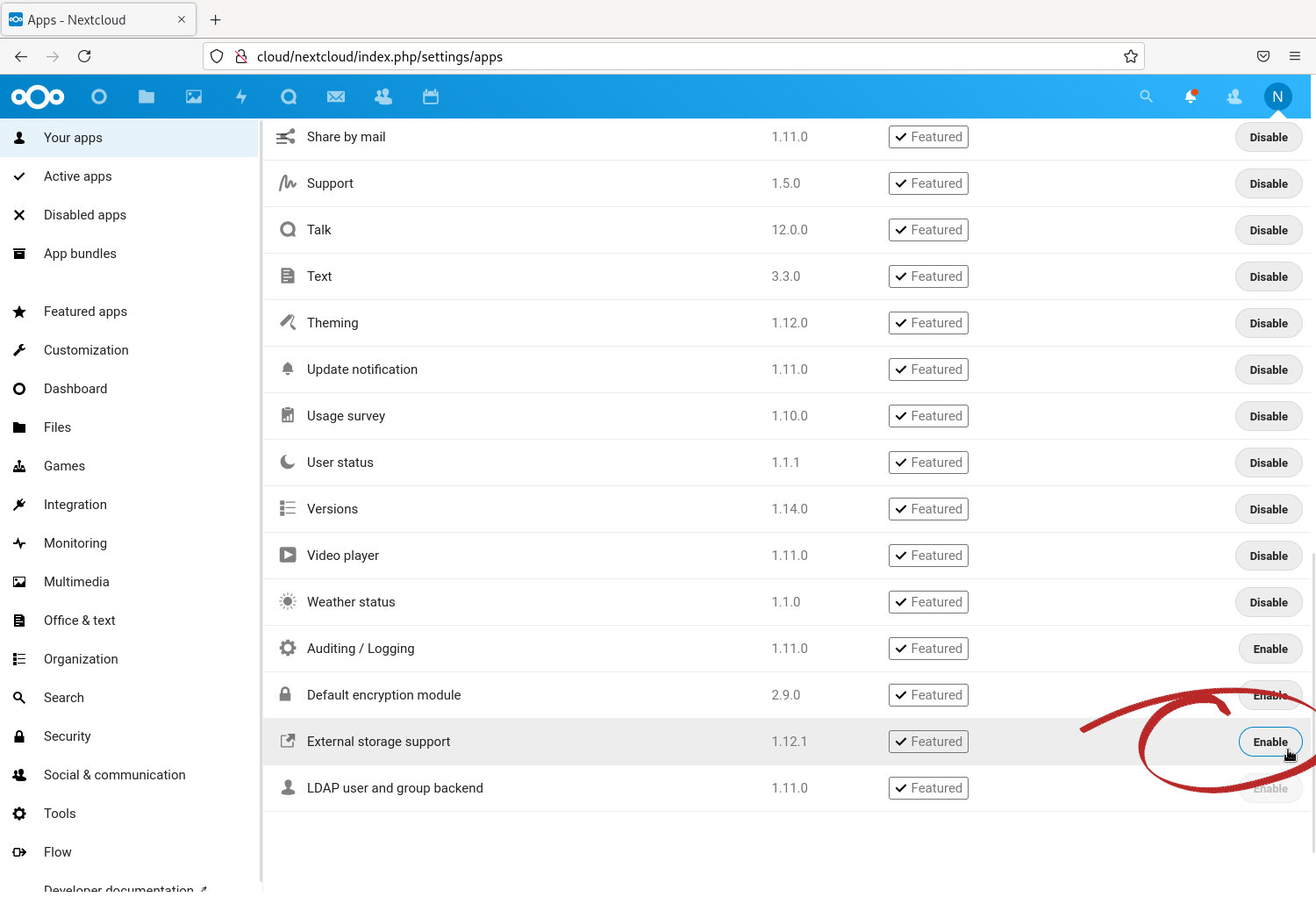Open Customization category
This screenshot has width=1316, height=897.
pyautogui.click(x=129, y=350)
